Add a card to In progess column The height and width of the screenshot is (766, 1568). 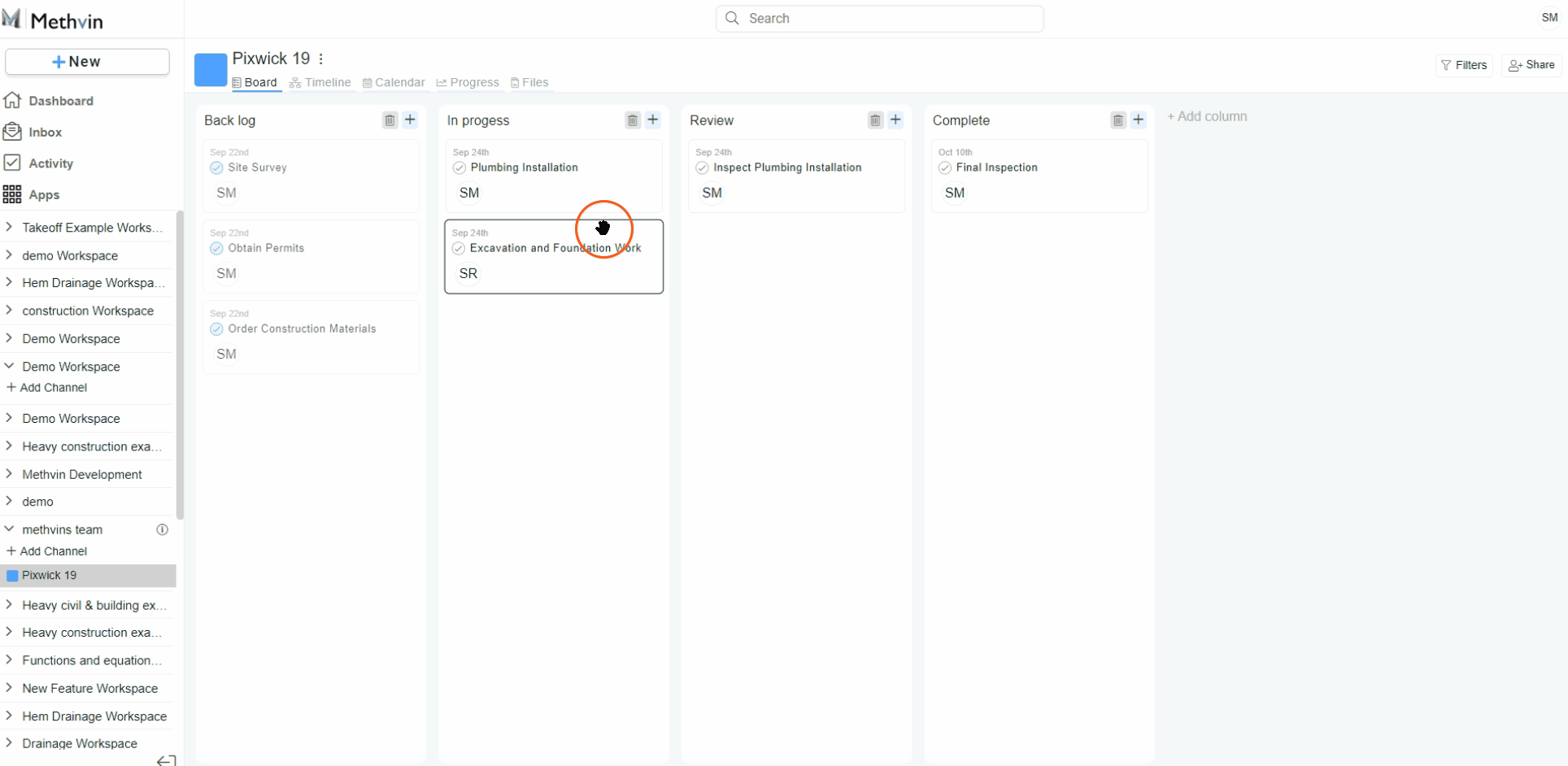(653, 120)
